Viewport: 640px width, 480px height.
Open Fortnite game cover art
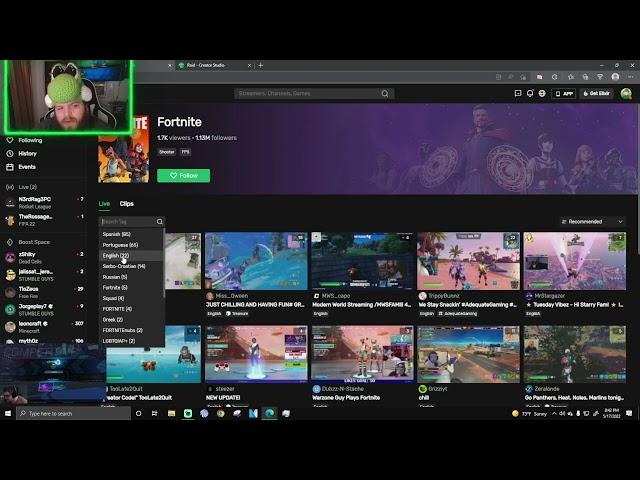pos(124,150)
